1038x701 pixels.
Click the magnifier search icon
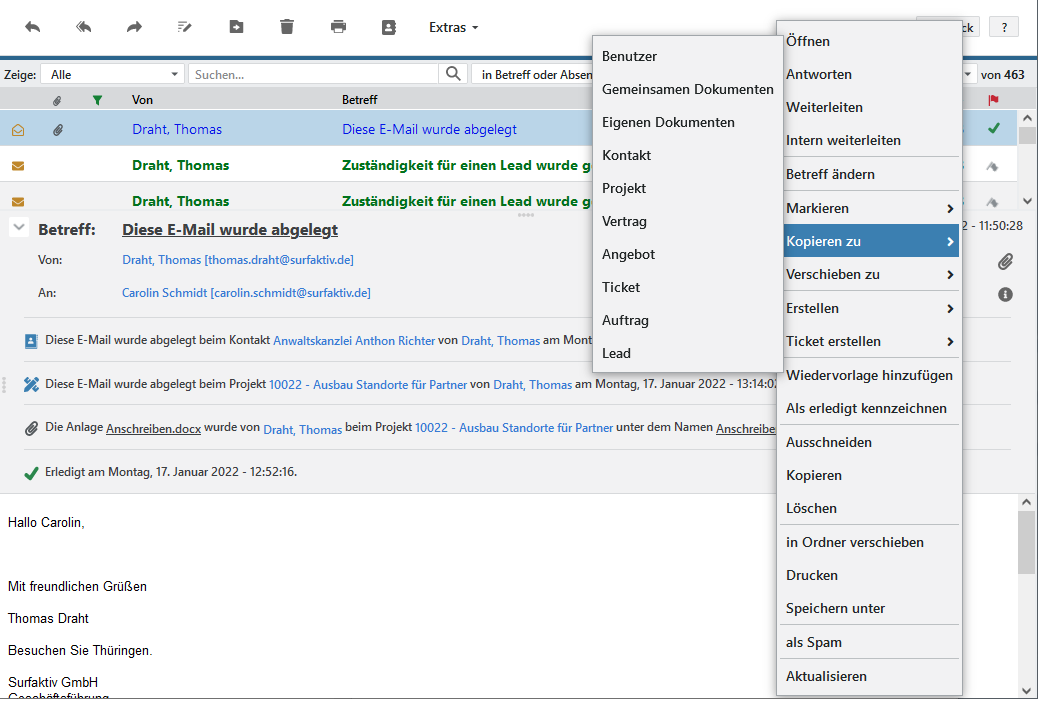coord(454,74)
